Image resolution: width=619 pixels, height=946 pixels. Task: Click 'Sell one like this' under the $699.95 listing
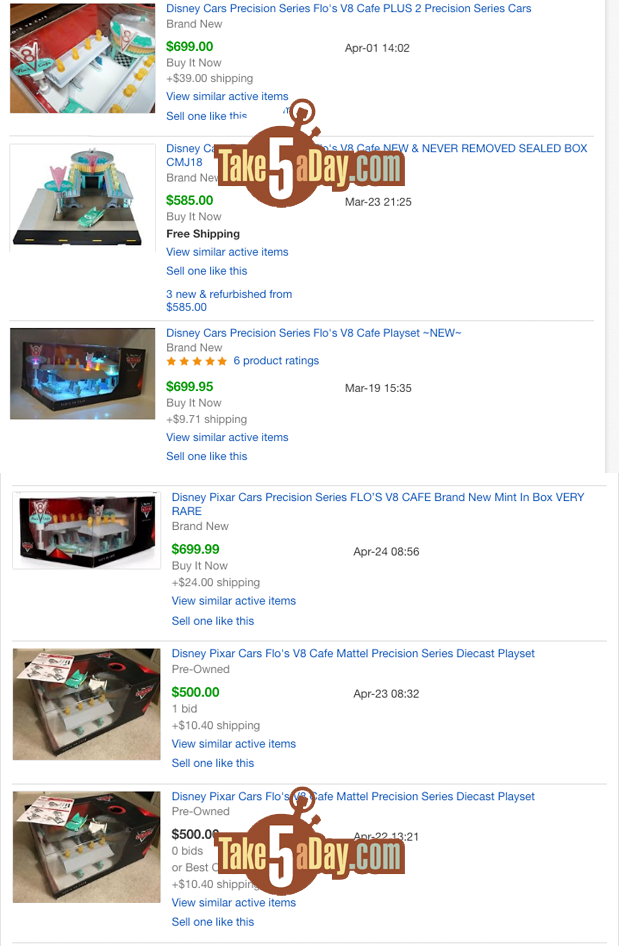coord(207,457)
